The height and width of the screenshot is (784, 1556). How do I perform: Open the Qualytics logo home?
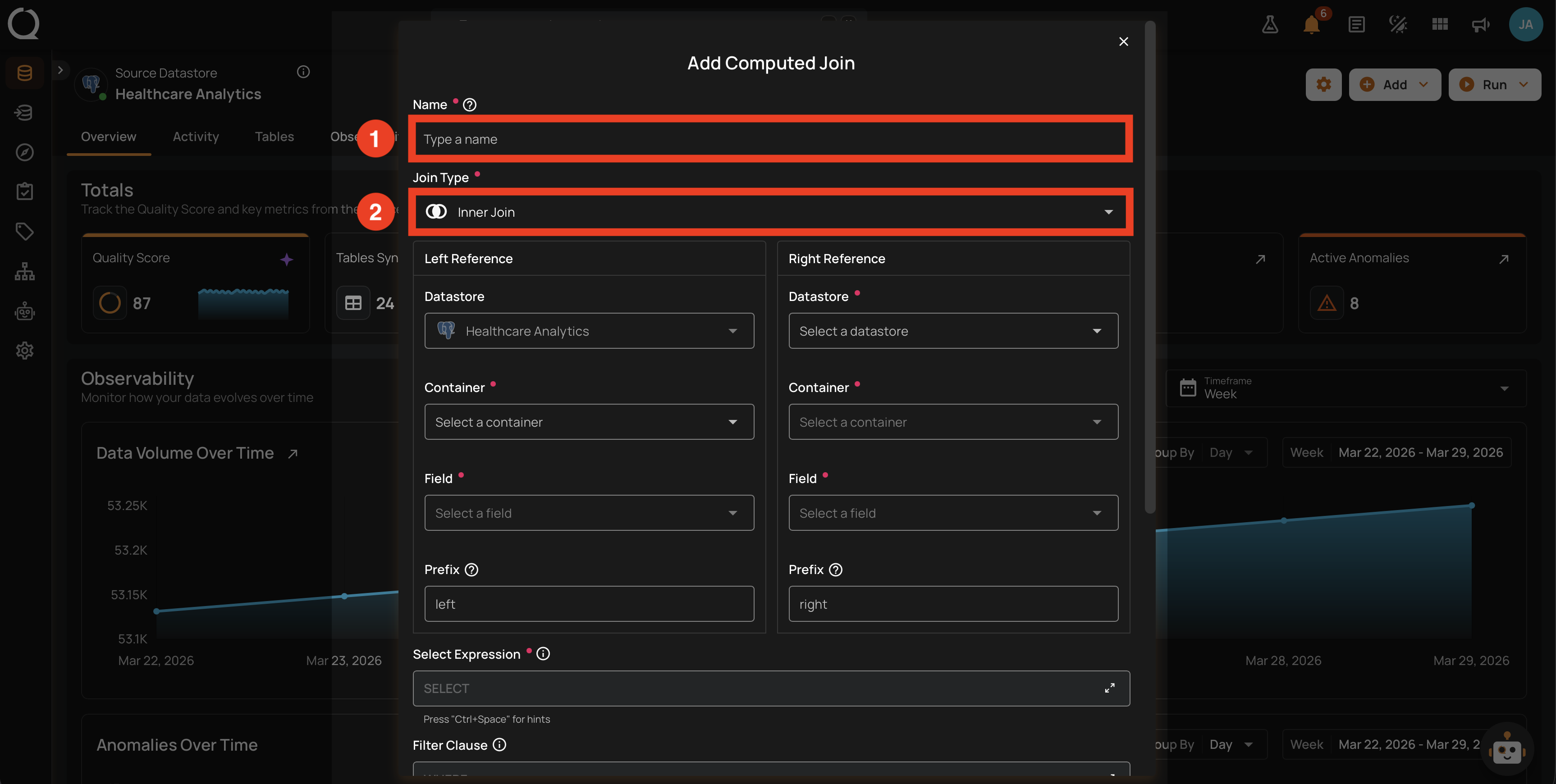(23, 23)
